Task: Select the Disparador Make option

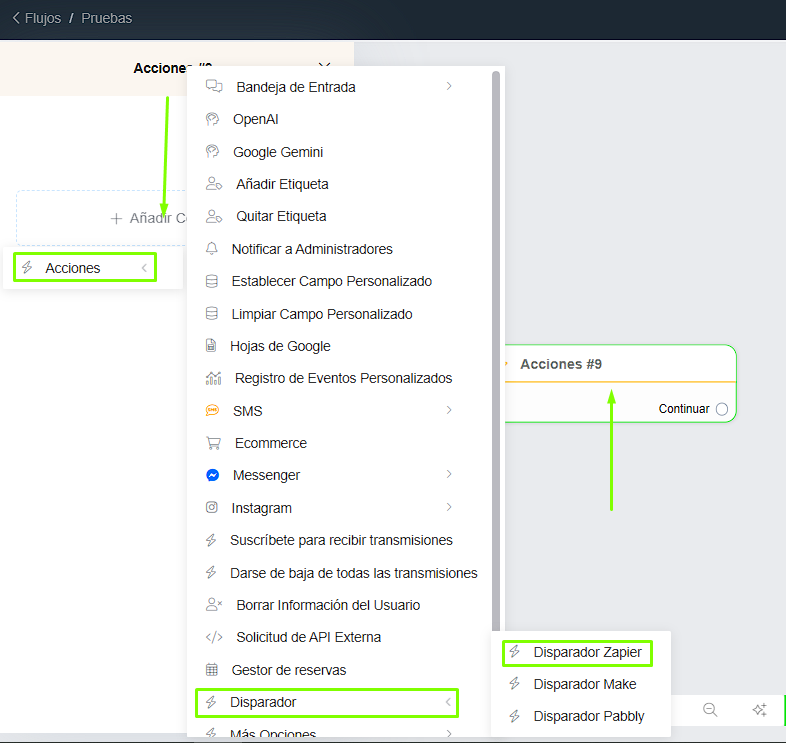Action: coord(584,684)
